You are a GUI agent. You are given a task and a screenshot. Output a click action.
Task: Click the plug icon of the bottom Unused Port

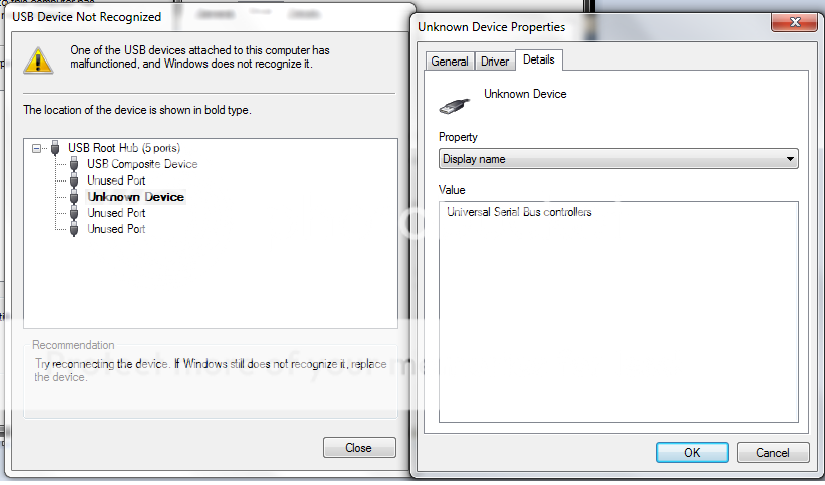75,229
